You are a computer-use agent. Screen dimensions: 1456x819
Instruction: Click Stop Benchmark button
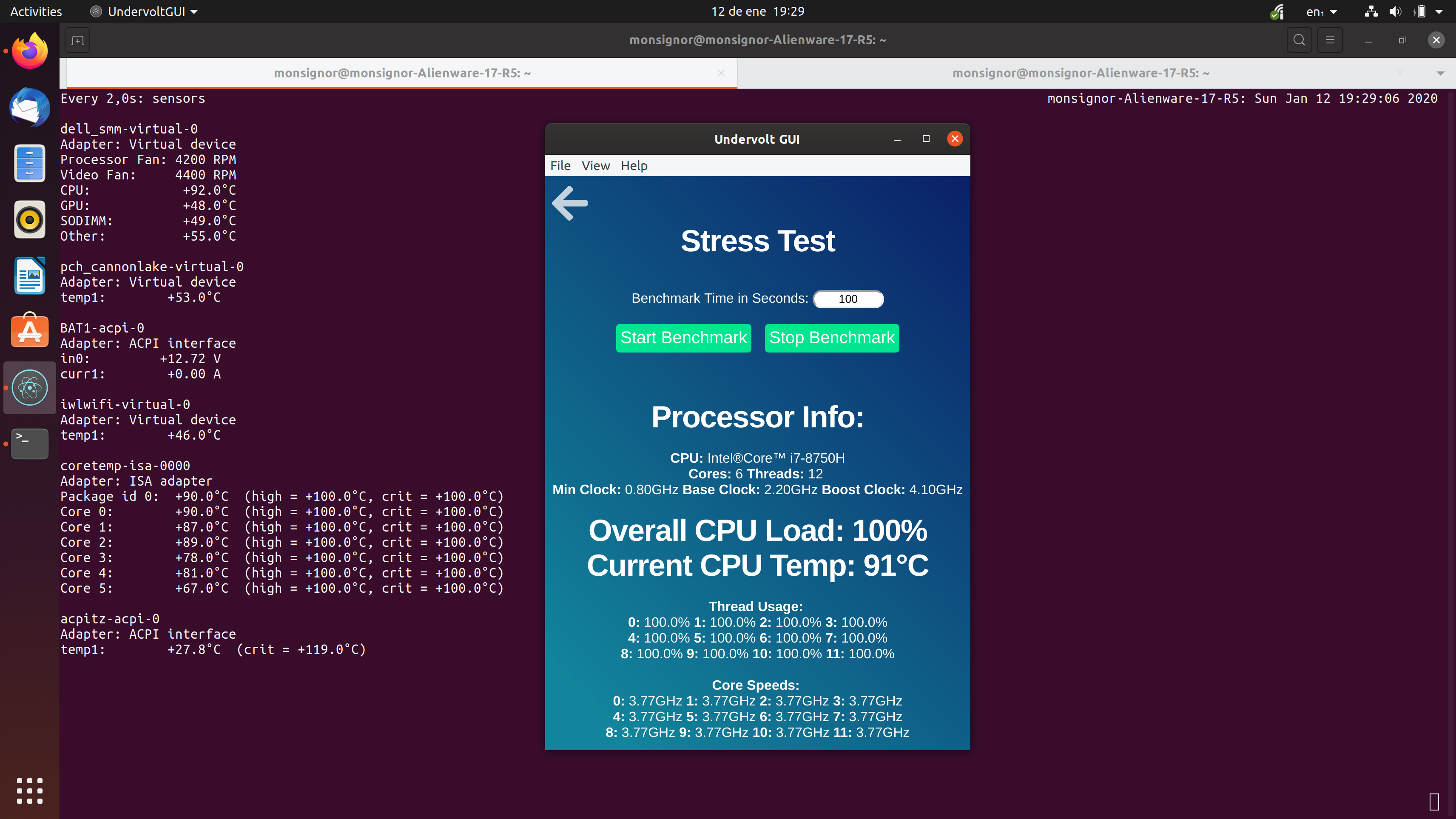831,338
